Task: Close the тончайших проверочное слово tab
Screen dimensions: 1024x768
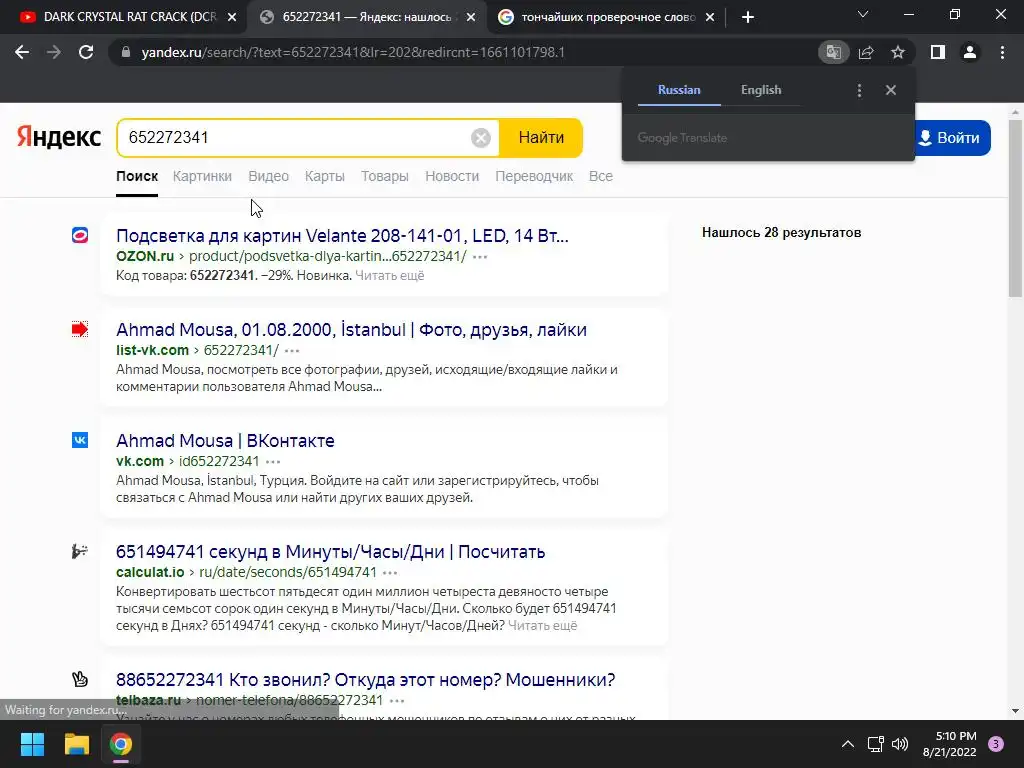Action: pos(710,17)
